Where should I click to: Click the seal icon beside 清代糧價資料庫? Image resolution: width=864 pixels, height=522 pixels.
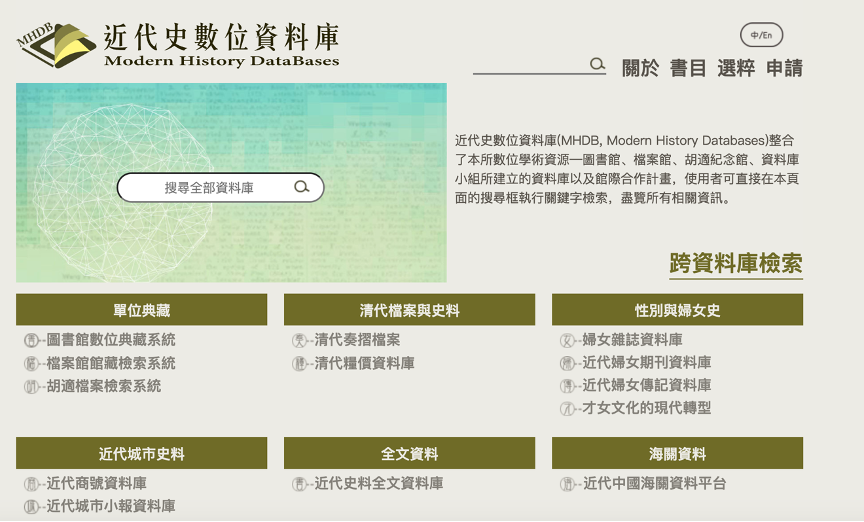tap(299, 363)
